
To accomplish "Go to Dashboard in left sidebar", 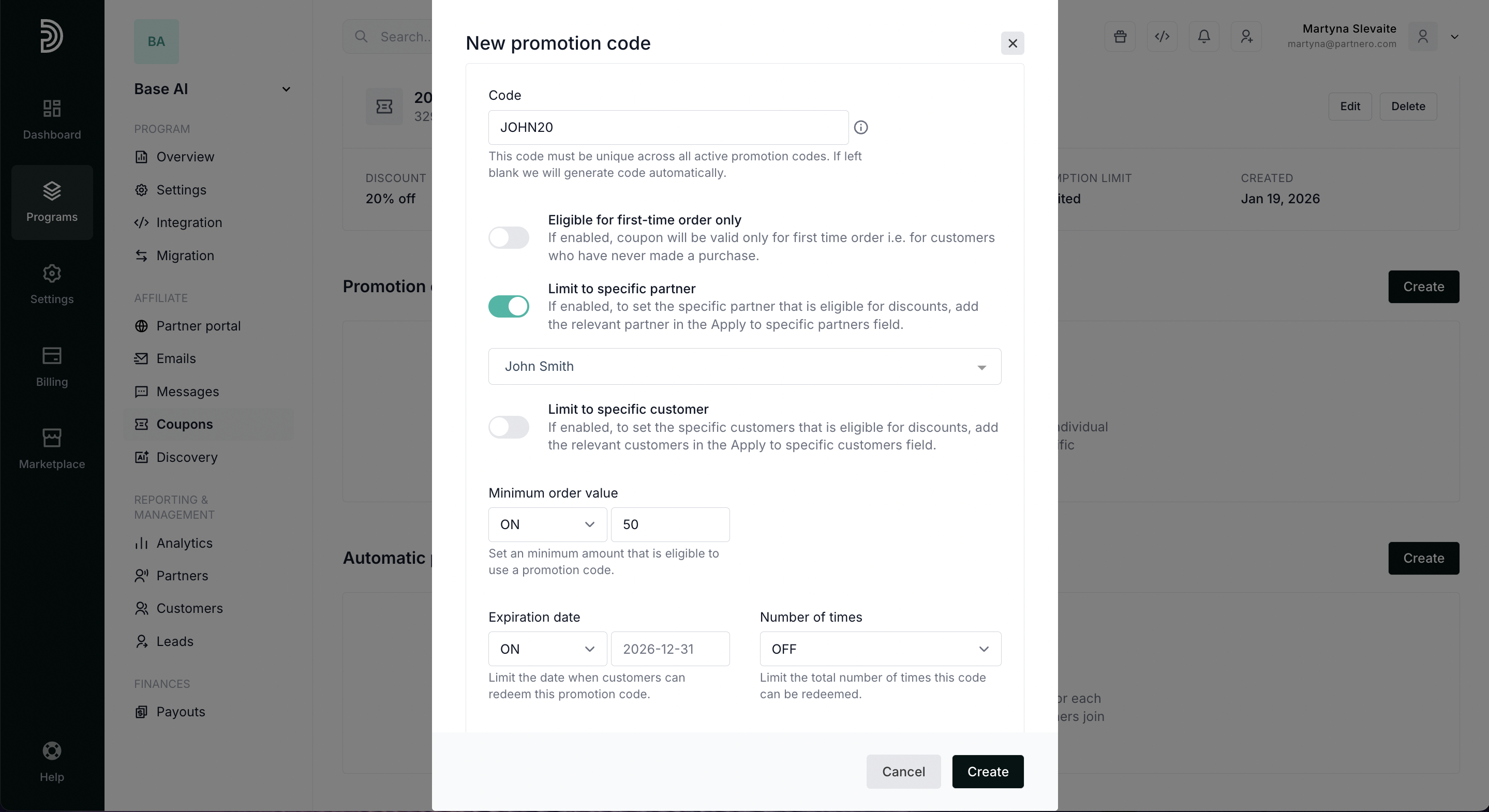I will (51, 119).
